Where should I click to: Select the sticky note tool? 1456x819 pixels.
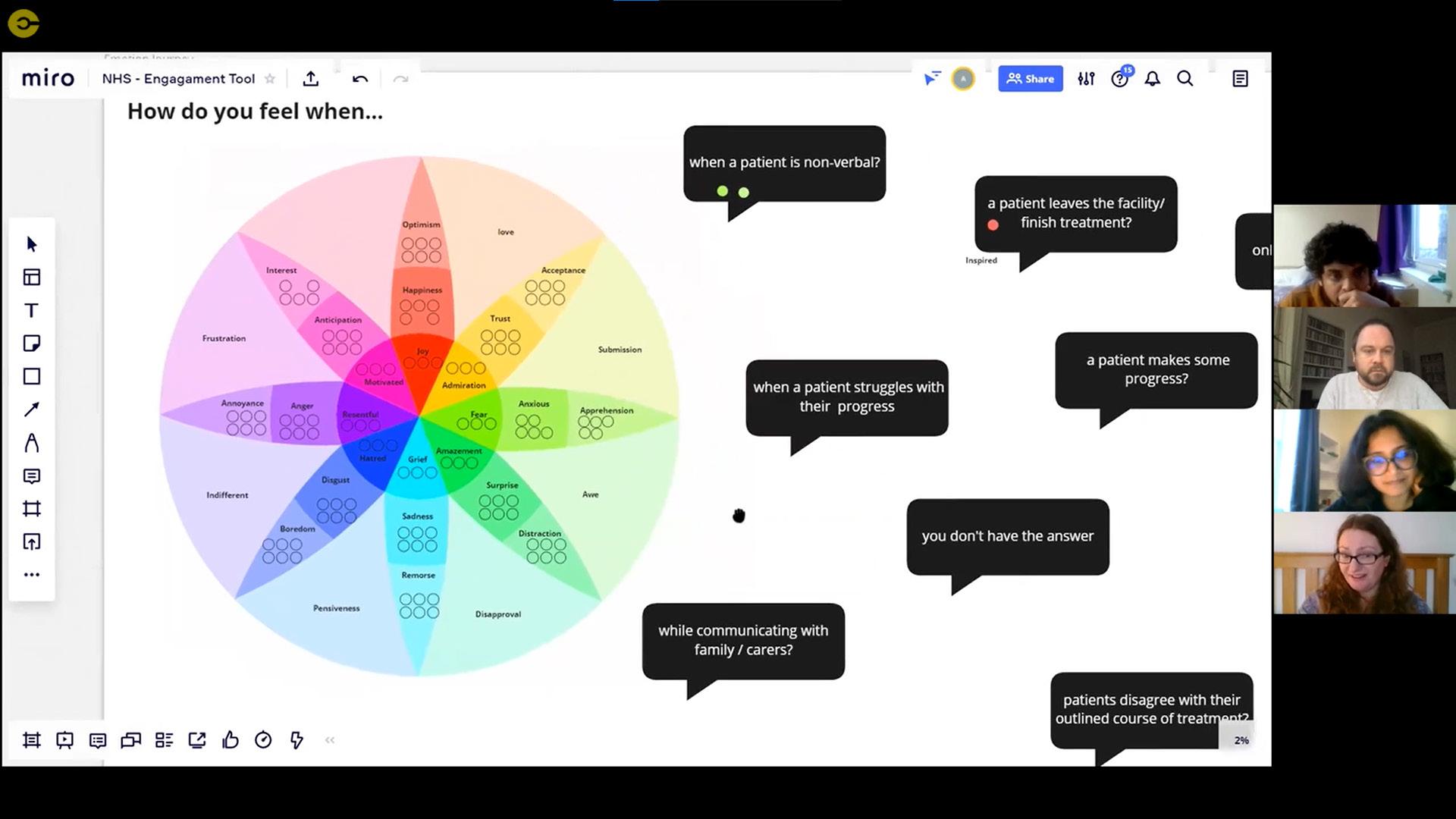click(31, 344)
